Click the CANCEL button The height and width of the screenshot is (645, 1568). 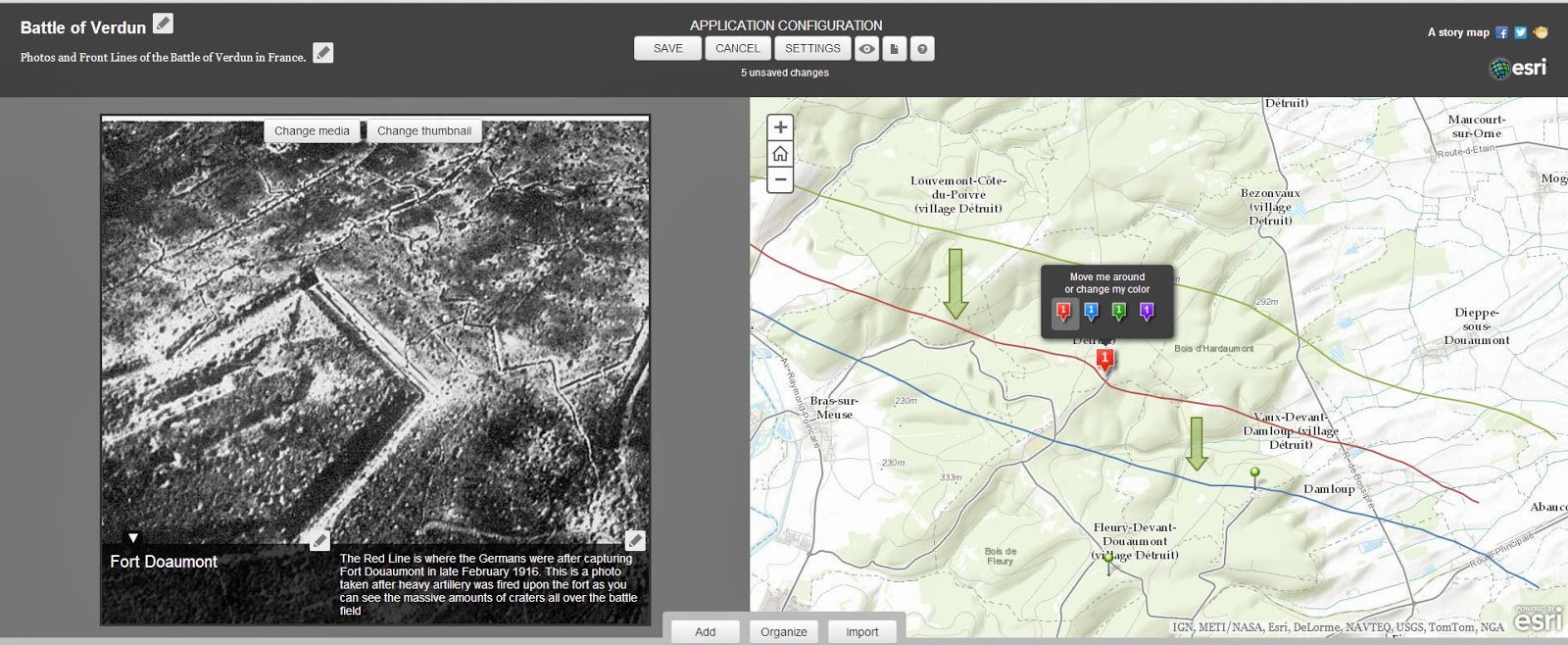click(738, 49)
